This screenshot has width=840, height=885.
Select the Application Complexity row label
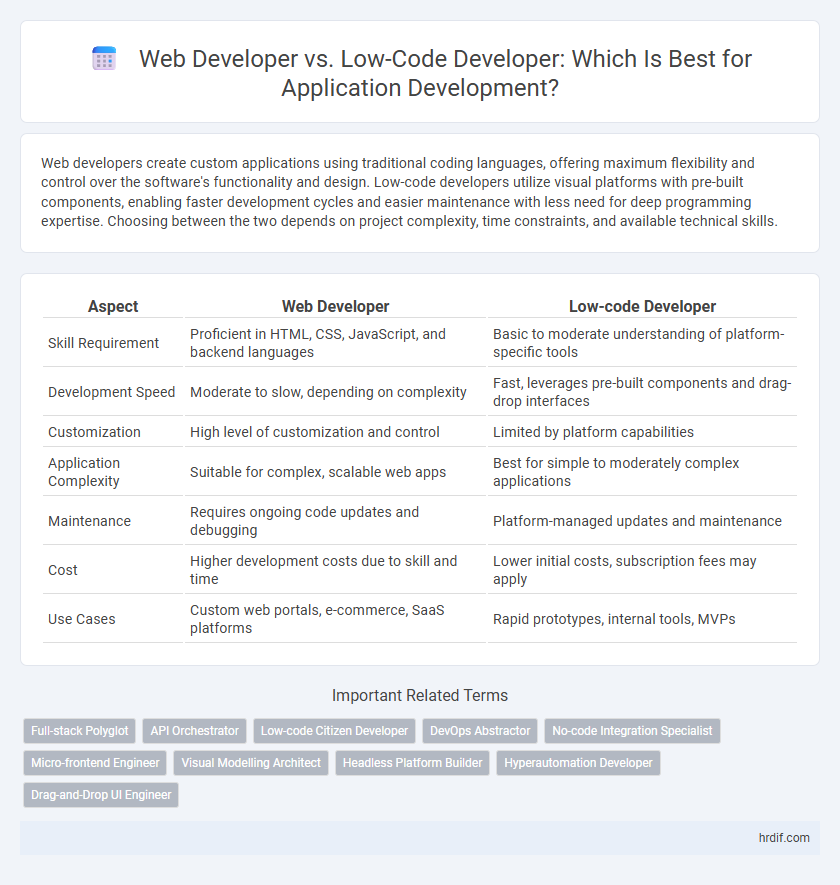pos(84,472)
